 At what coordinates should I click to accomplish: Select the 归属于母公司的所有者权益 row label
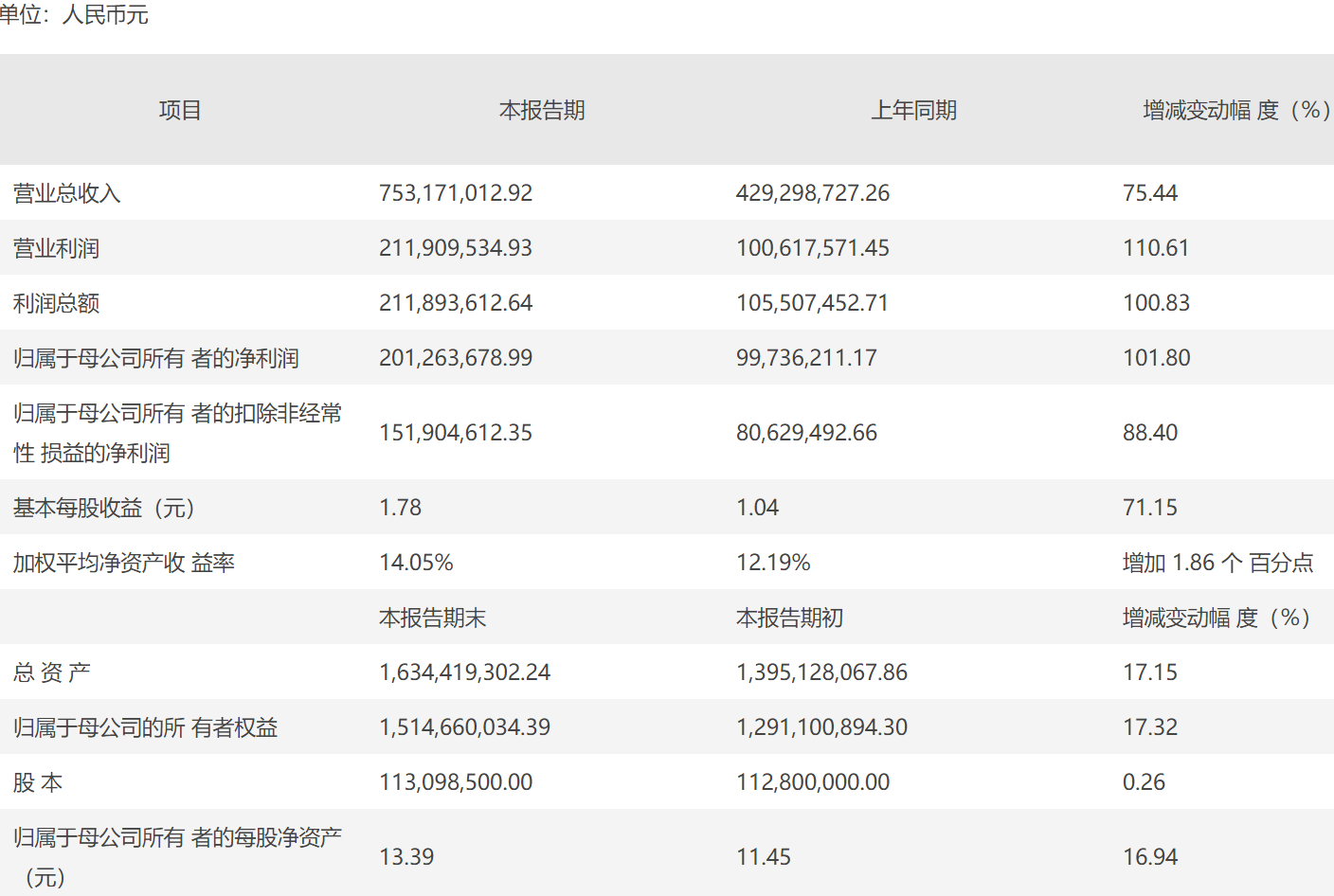pos(145,727)
